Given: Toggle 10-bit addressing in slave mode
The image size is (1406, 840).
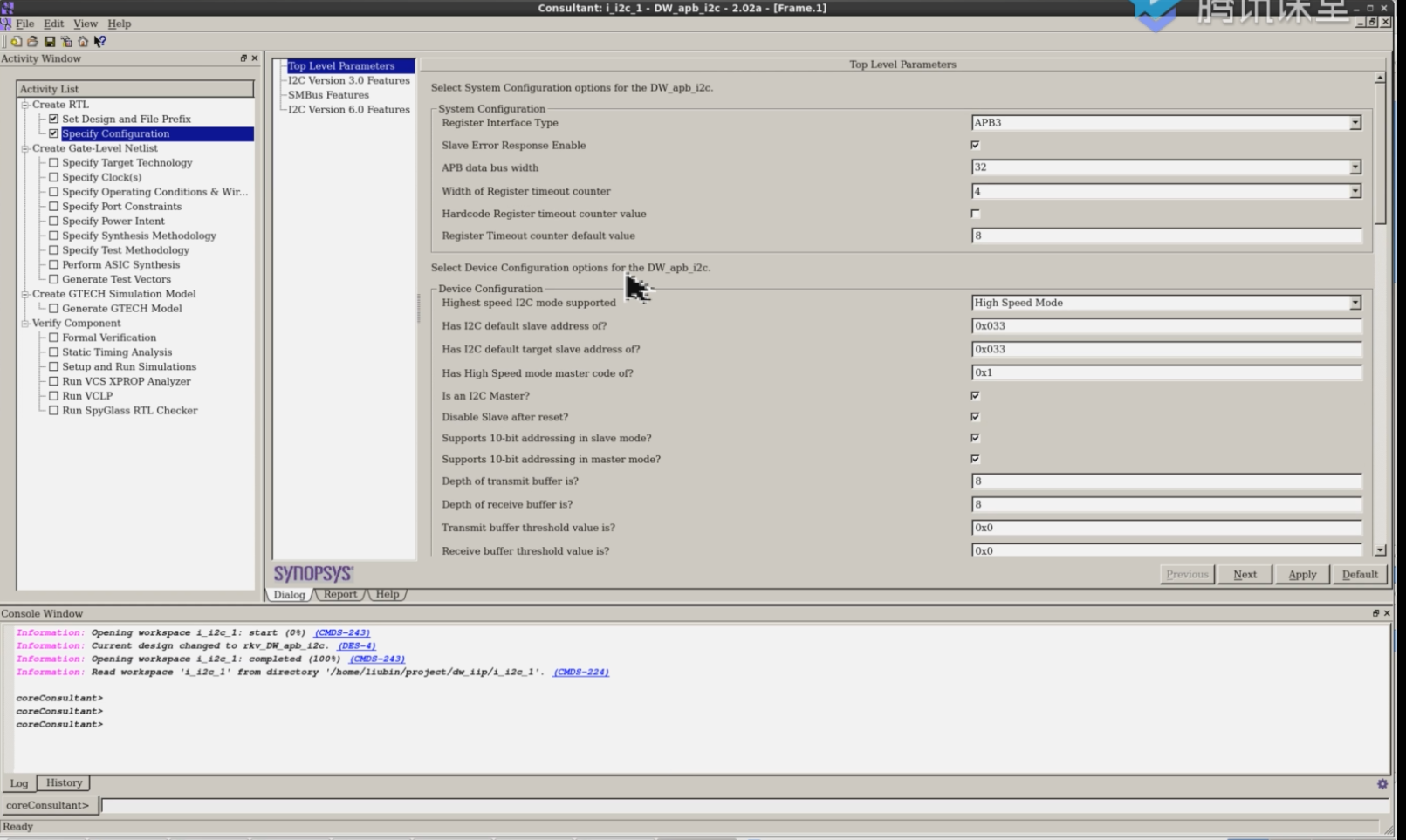Looking at the screenshot, I should [976, 438].
